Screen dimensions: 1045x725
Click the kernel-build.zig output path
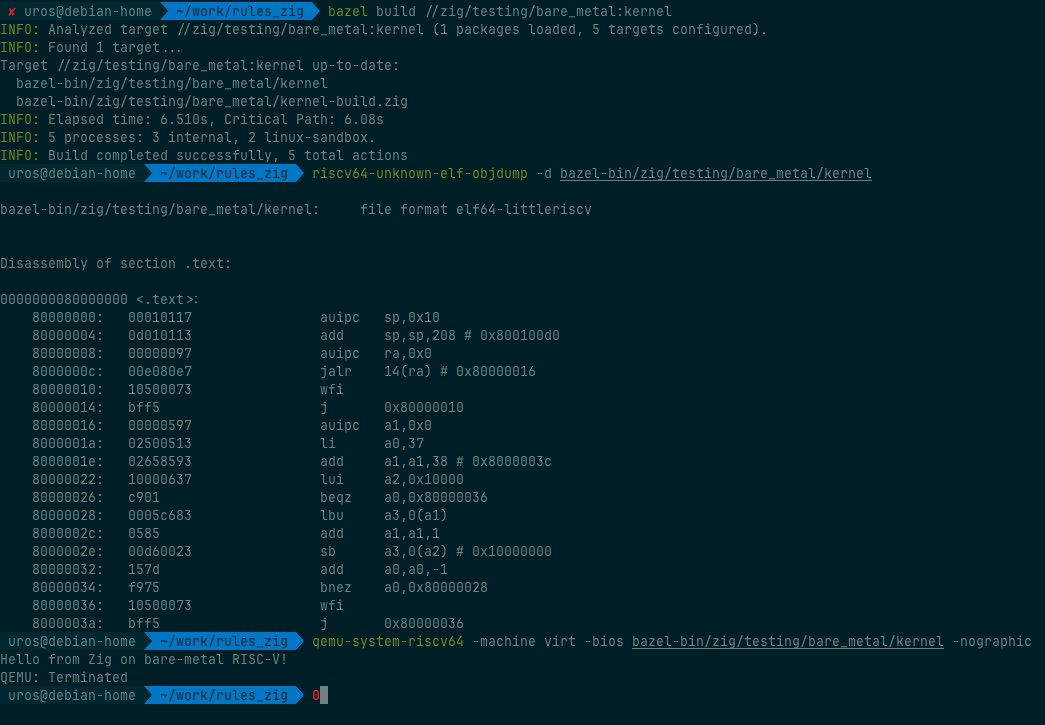(x=211, y=101)
